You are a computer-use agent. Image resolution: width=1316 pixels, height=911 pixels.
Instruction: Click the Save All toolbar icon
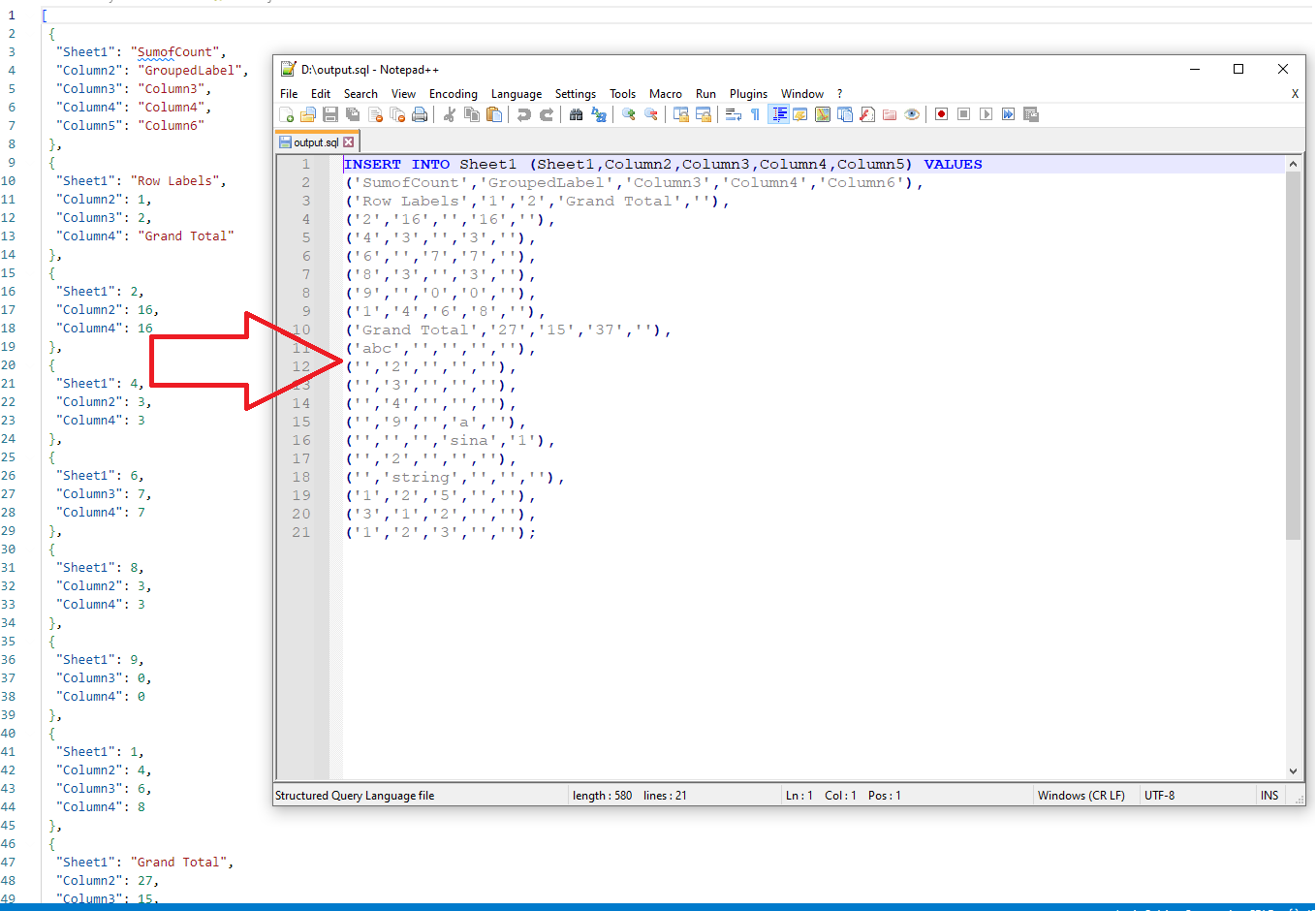(x=353, y=114)
